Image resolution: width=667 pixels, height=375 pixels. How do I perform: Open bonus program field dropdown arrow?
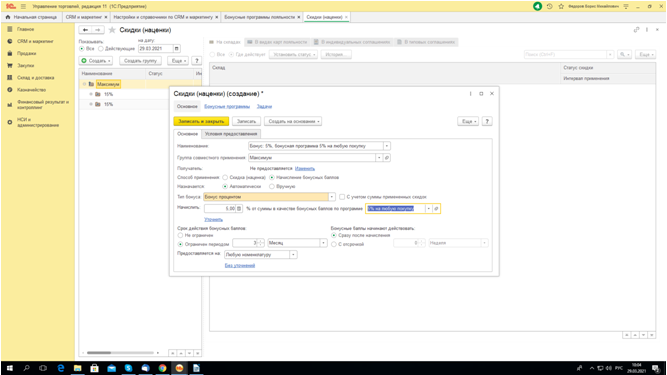pos(428,209)
